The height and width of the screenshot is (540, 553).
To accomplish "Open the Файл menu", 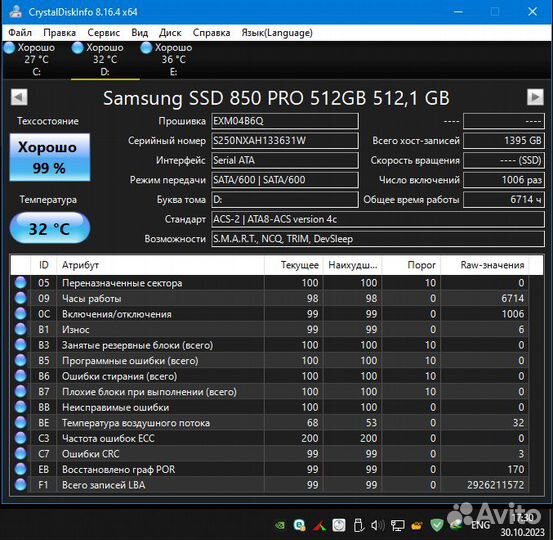I will pos(20,33).
